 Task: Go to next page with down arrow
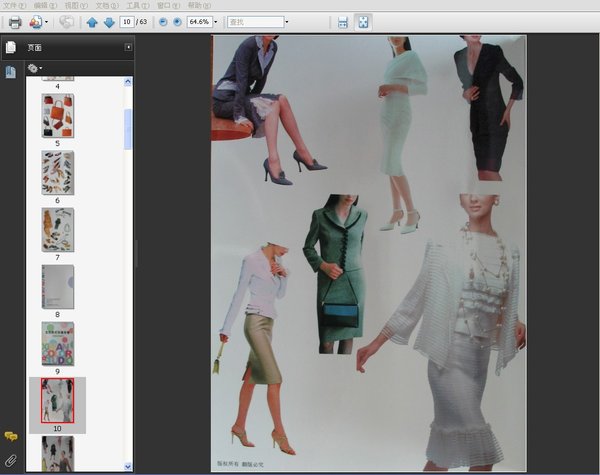pyautogui.click(x=108, y=22)
